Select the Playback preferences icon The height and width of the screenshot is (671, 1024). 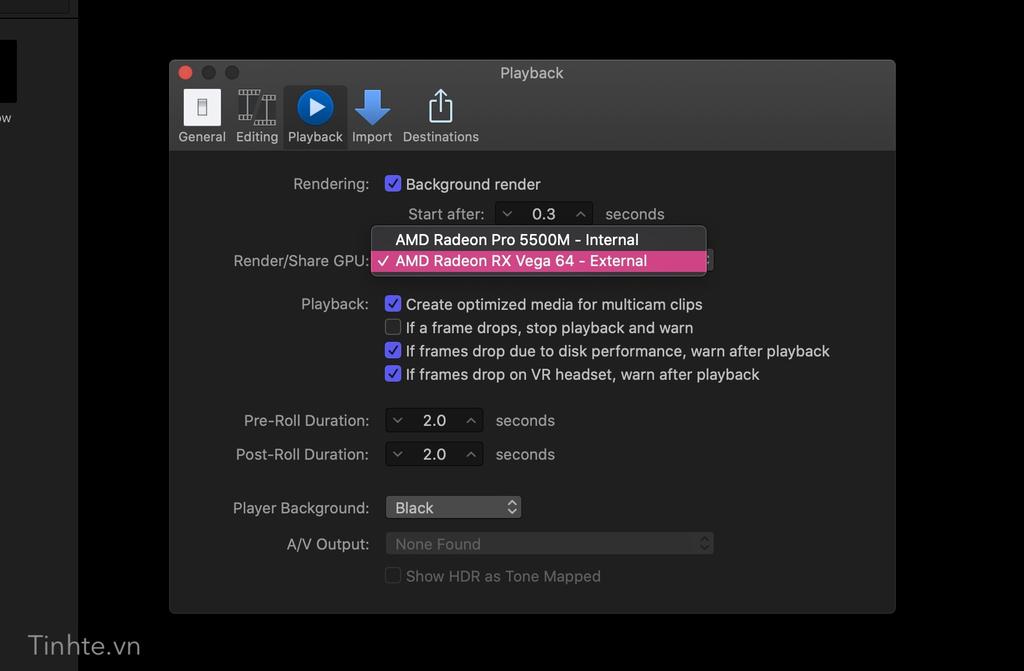(315, 116)
